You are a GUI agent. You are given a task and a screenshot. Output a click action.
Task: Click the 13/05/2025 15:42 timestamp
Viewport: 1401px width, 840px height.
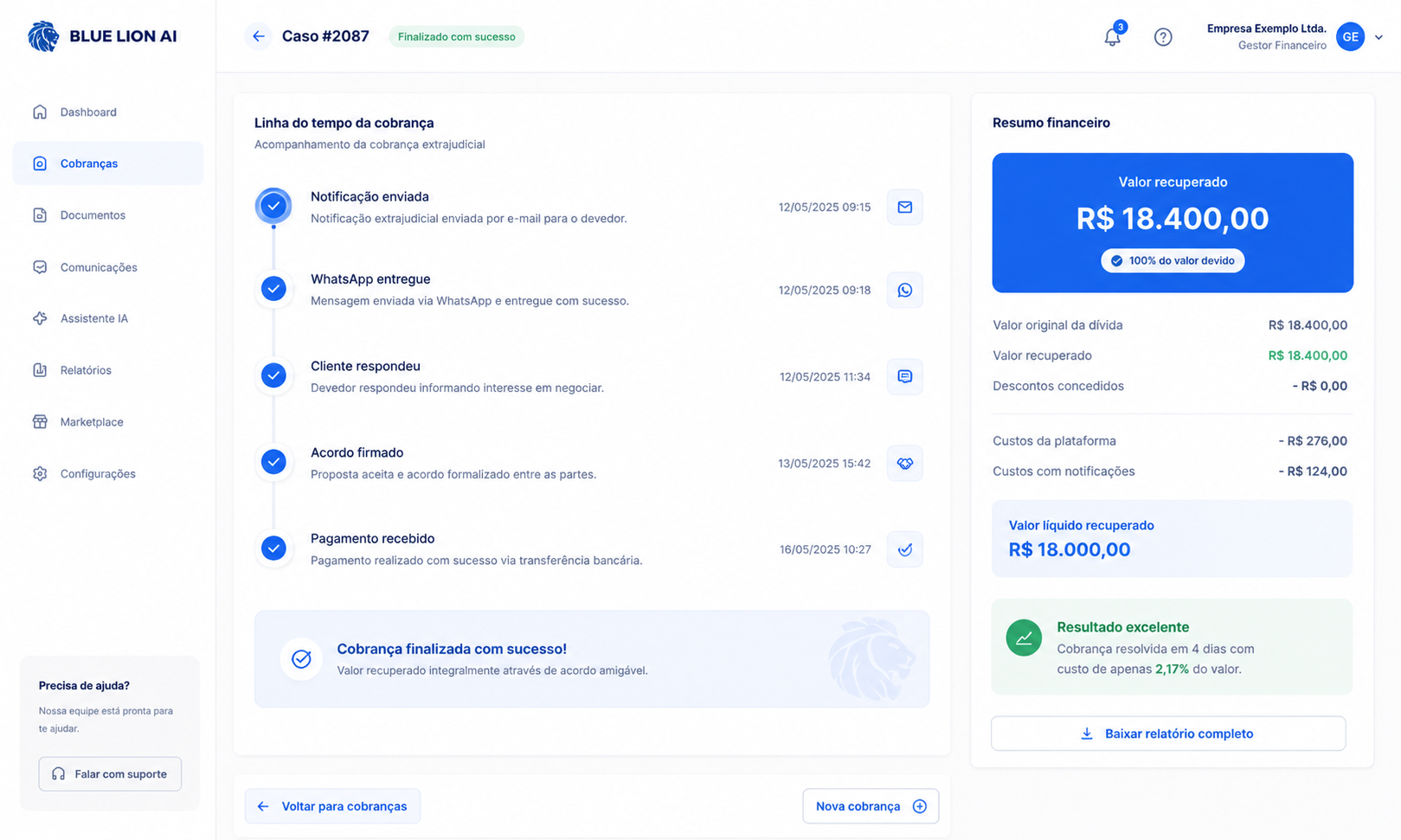click(825, 464)
